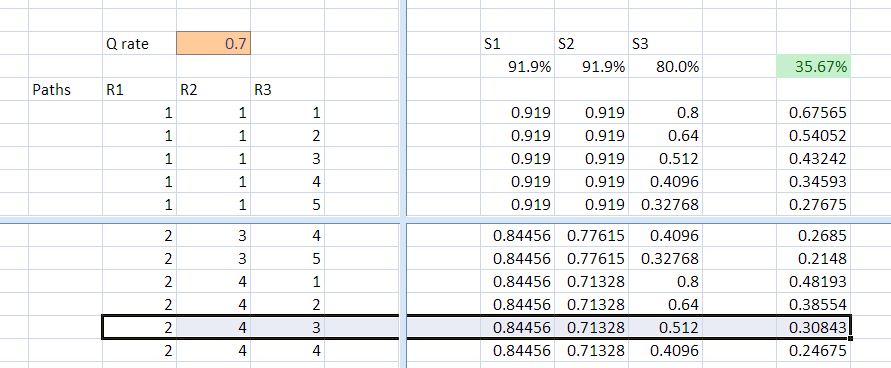The height and width of the screenshot is (368, 891).
Task: Click S1 value 0.84456 in the 0.38554 row
Action: tap(518, 305)
